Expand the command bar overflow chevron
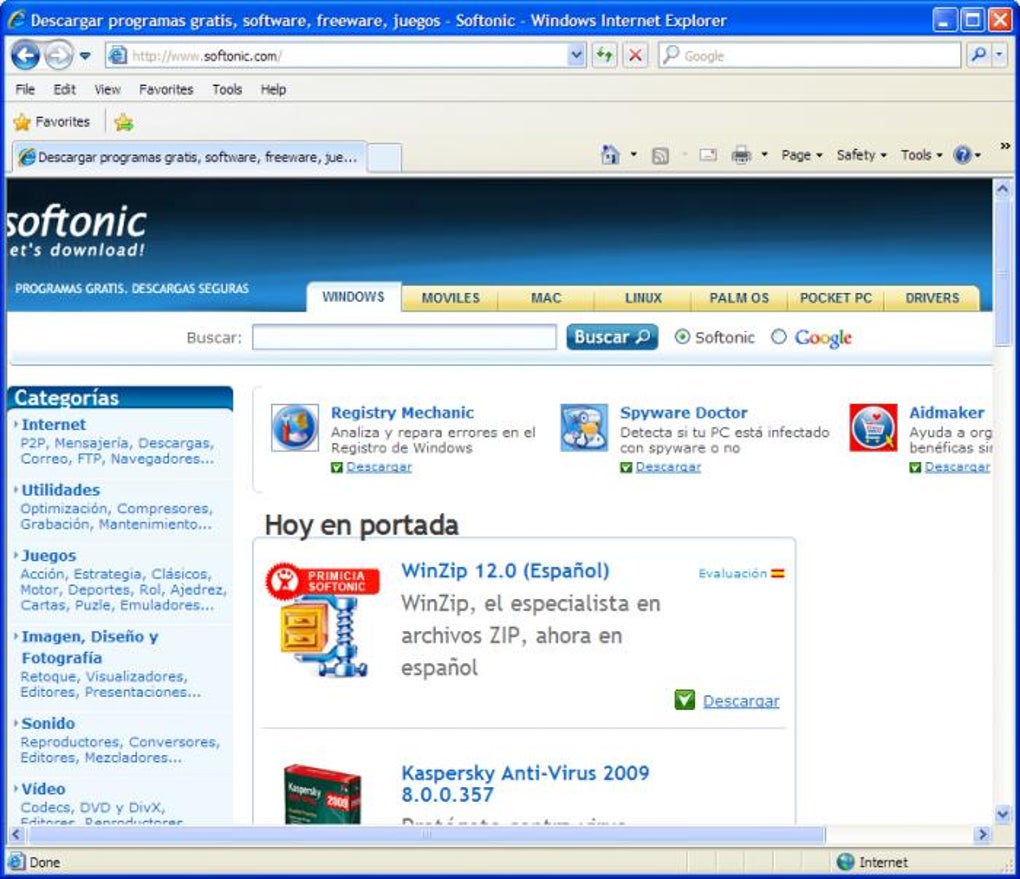The width and height of the screenshot is (1020, 879). tap(1005, 146)
